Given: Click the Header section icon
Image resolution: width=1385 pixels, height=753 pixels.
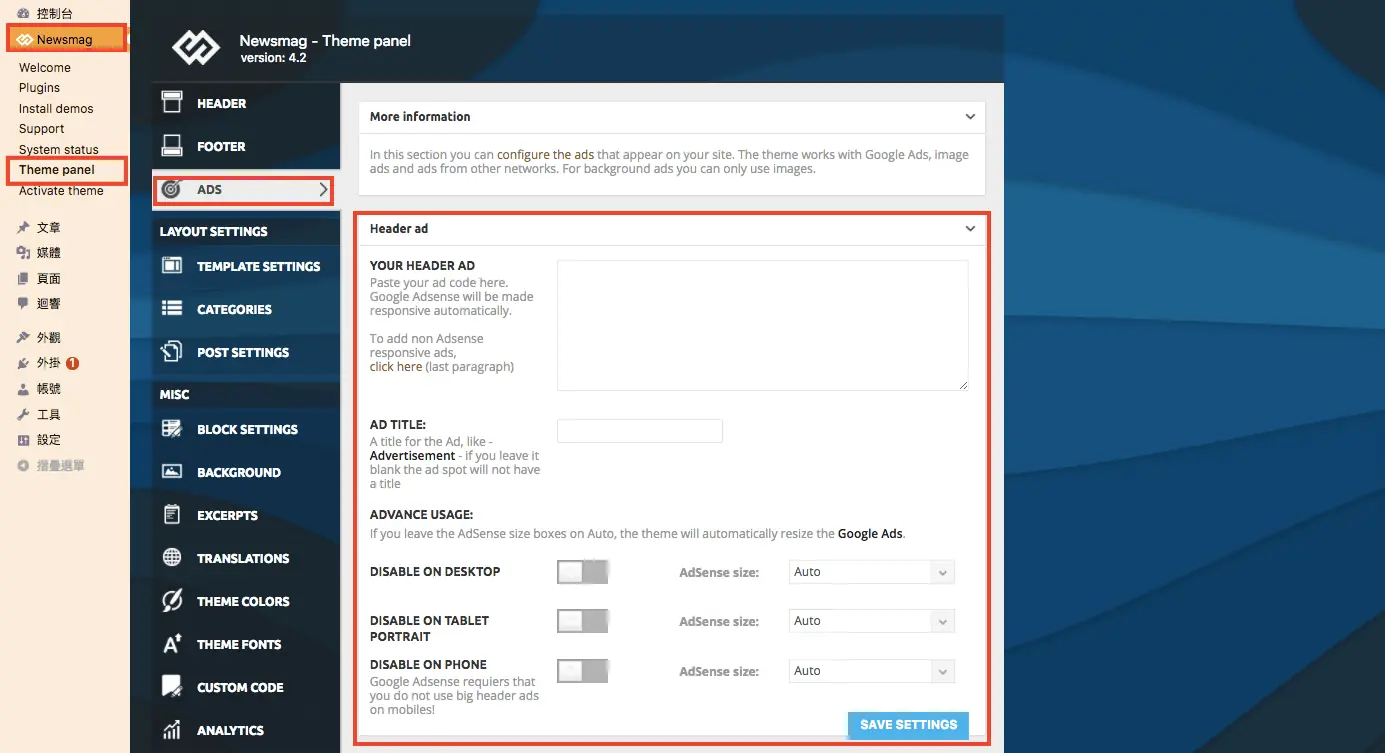Looking at the screenshot, I should (172, 102).
